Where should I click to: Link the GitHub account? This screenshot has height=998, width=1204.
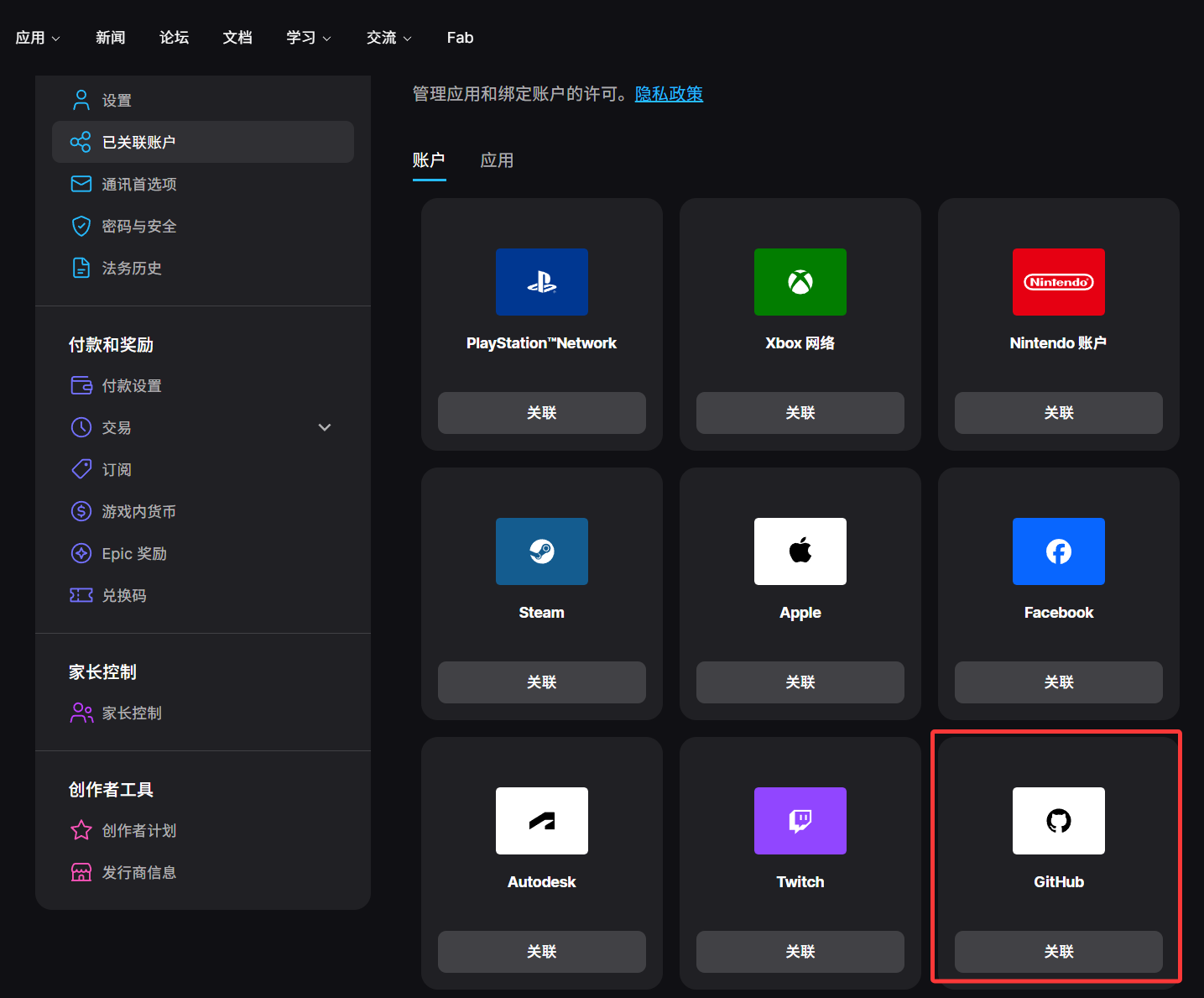(1059, 952)
